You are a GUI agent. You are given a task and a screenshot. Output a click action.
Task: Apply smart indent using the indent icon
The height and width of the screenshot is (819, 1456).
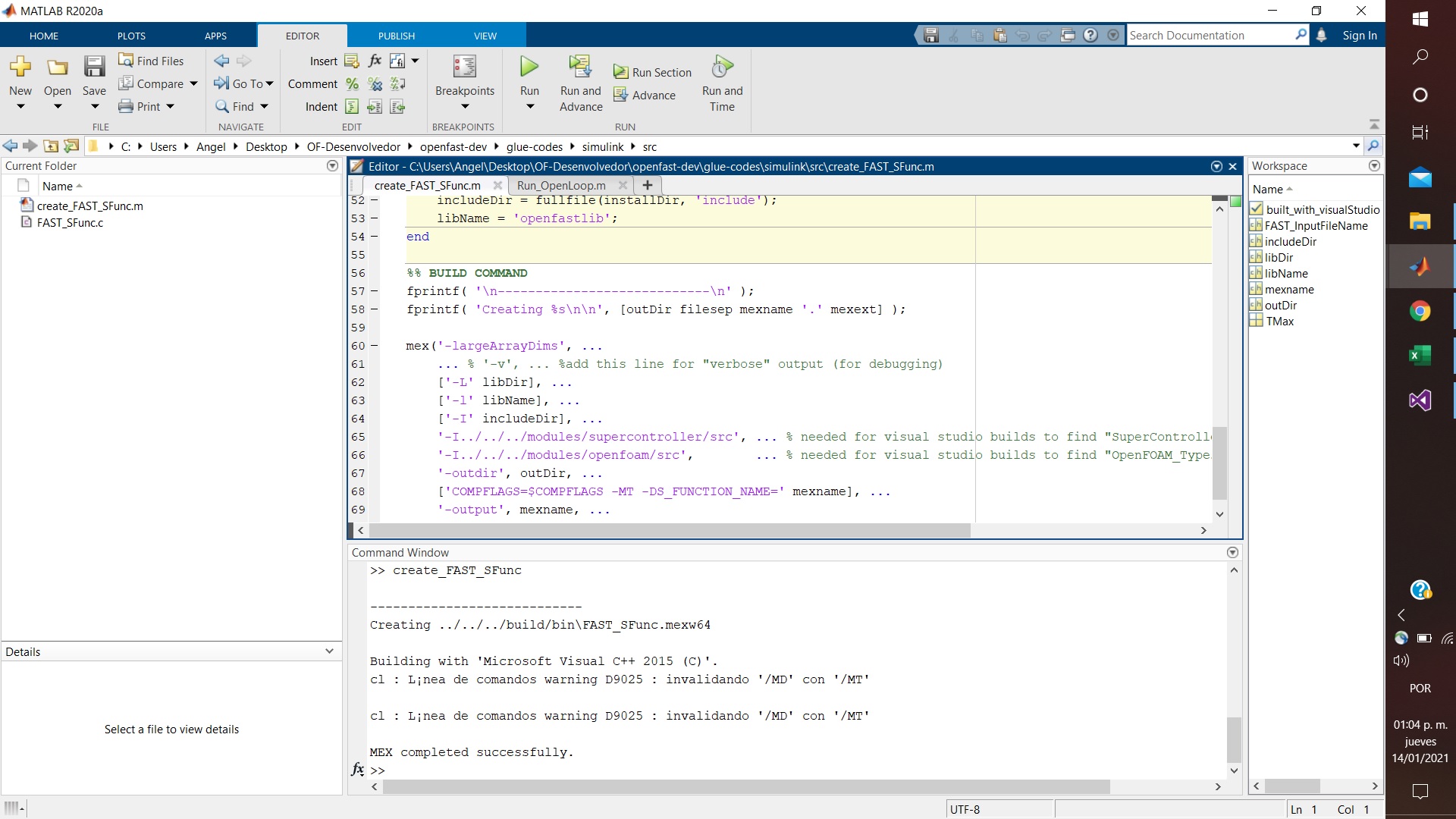[x=351, y=106]
